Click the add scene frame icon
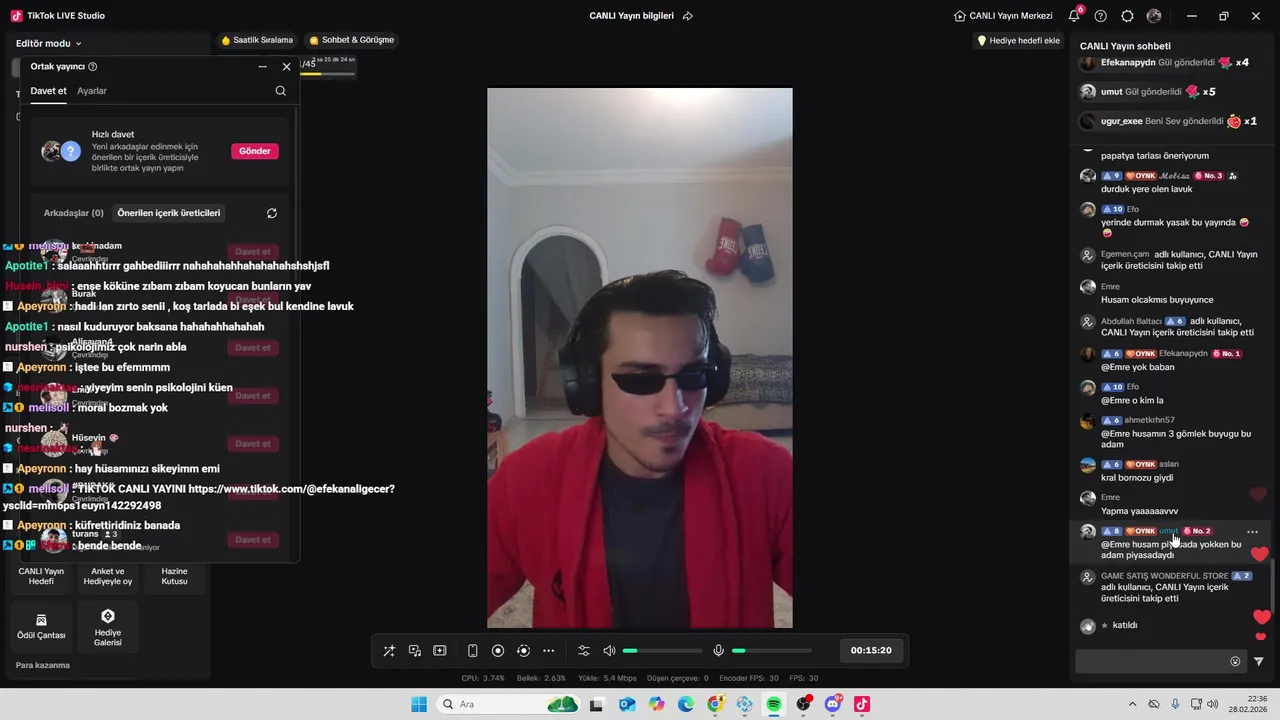This screenshot has height=720, width=1280. tap(439, 651)
